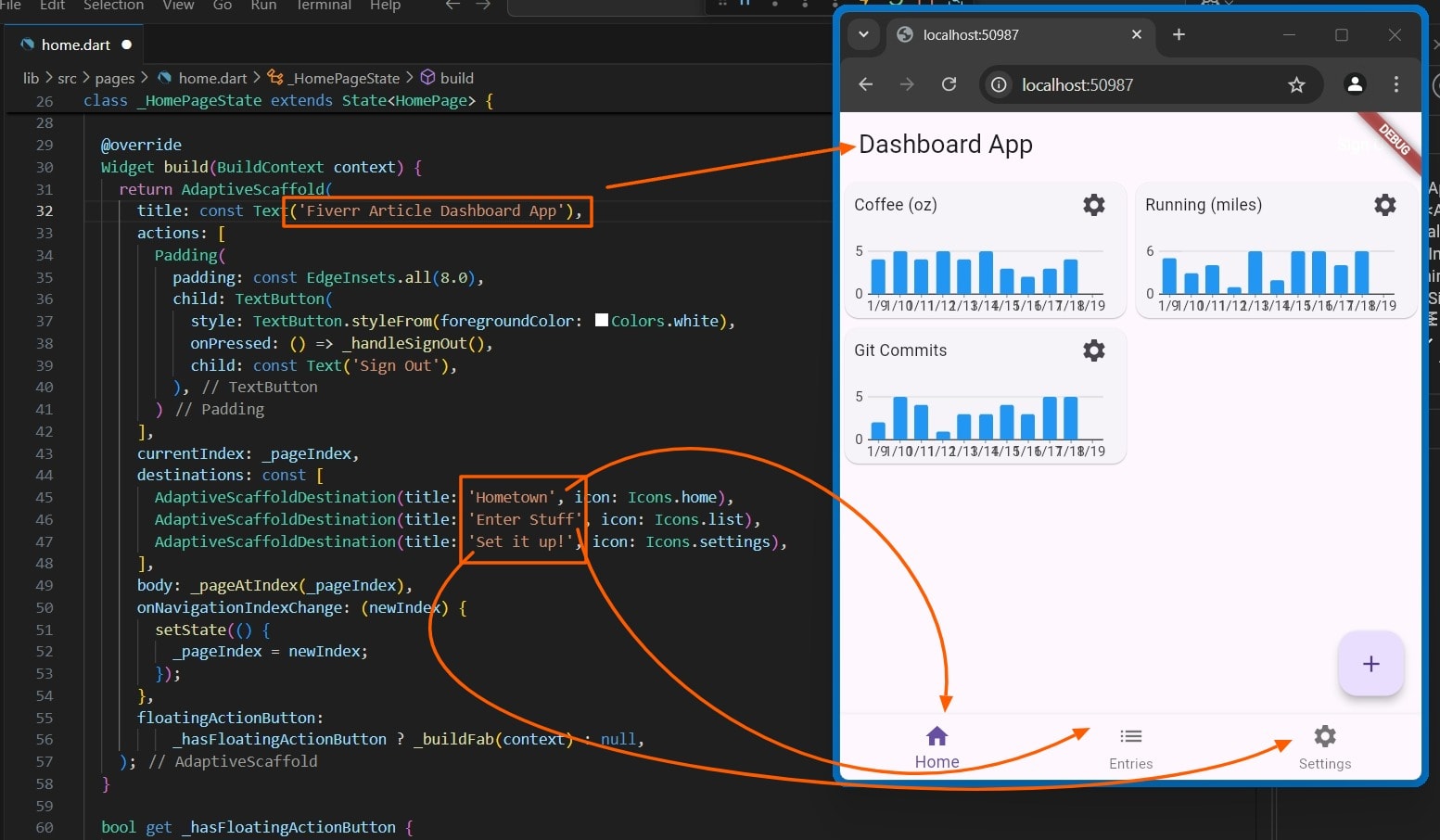Open Chrome's three-dot menu
This screenshot has width=1440, height=840.
(x=1395, y=84)
